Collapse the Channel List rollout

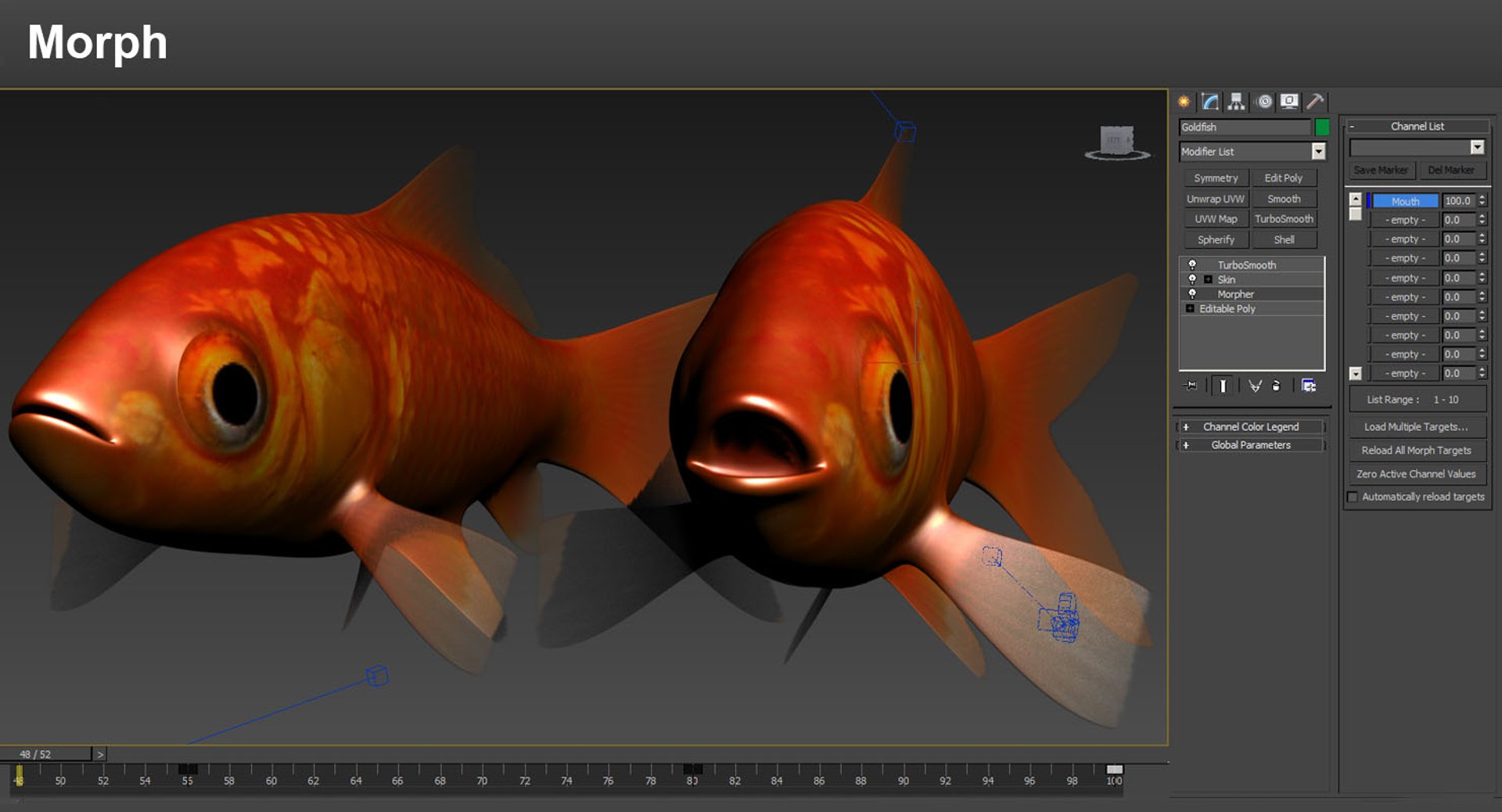pyautogui.click(x=1417, y=126)
